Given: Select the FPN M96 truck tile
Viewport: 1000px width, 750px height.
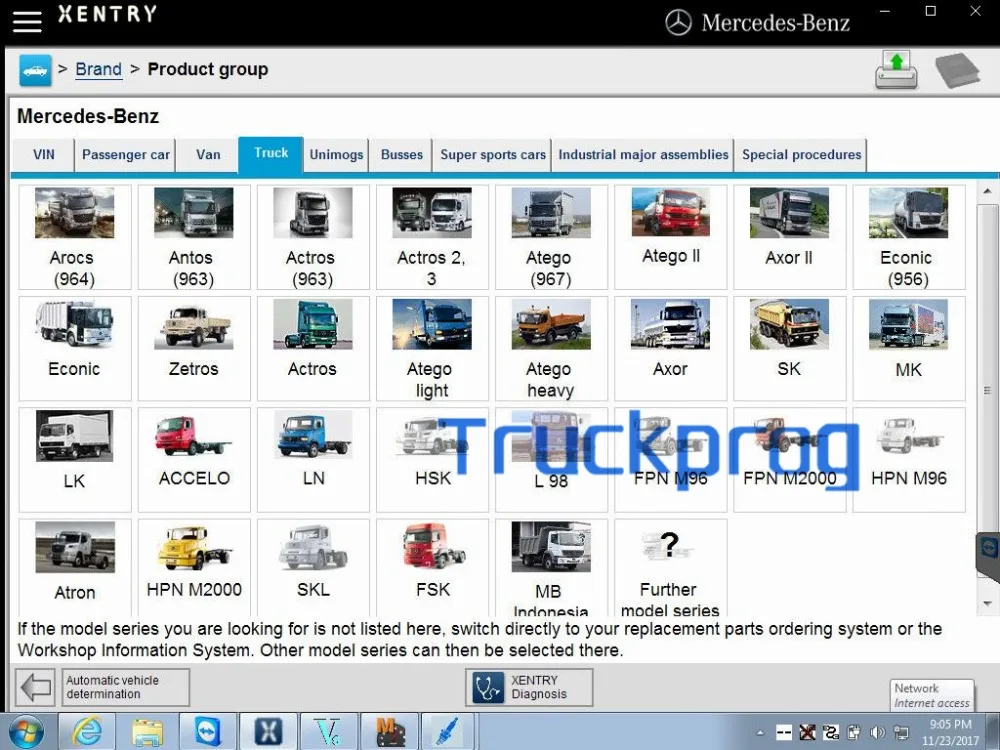Looking at the screenshot, I should click(x=671, y=460).
